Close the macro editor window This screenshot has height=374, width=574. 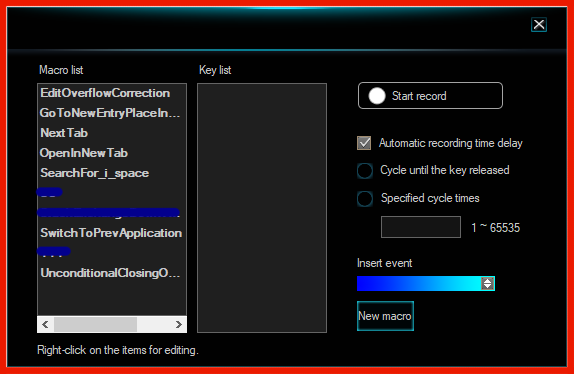(x=538, y=25)
